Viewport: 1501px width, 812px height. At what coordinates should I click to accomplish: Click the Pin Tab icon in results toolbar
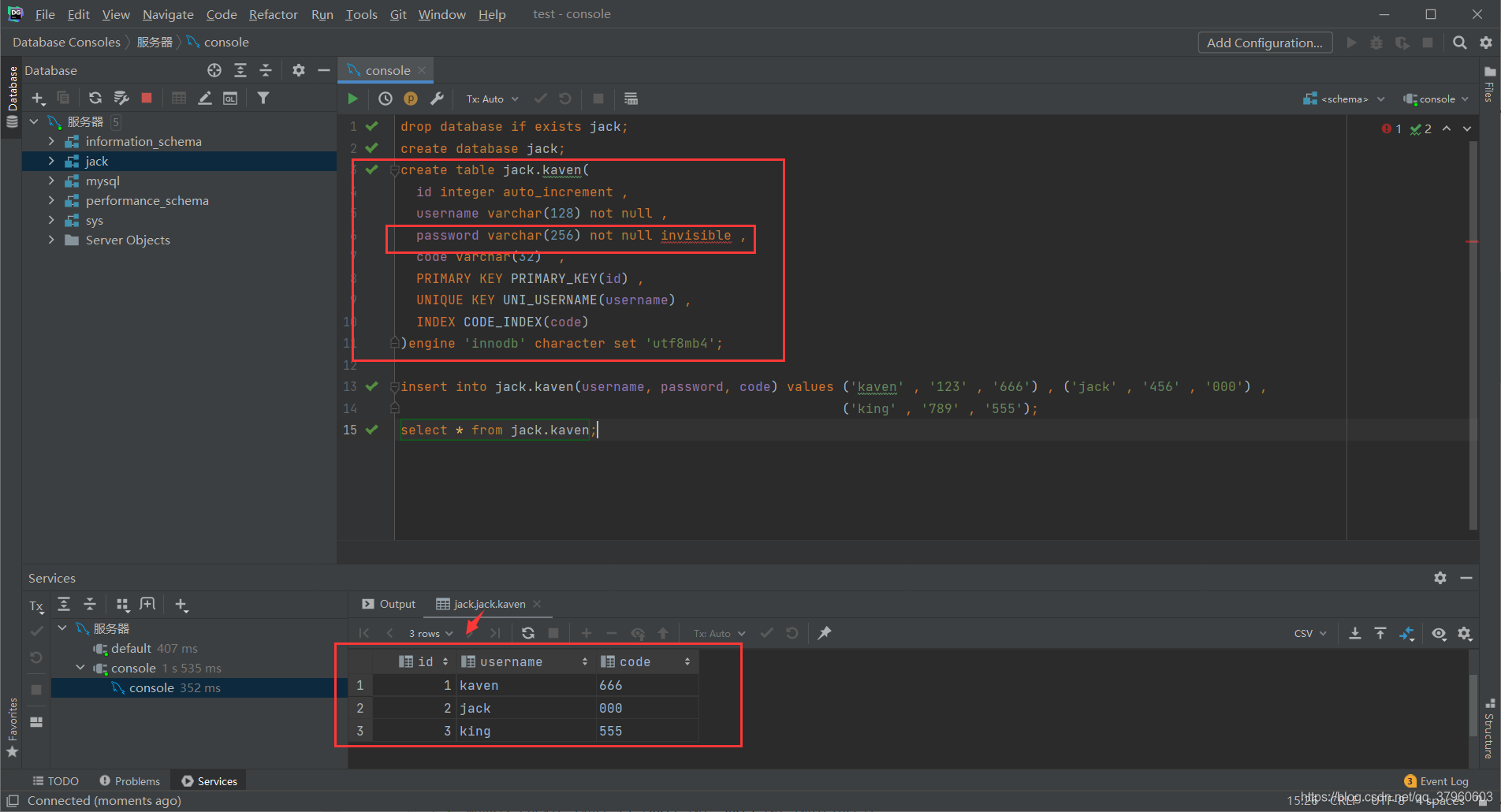(825, 633)
